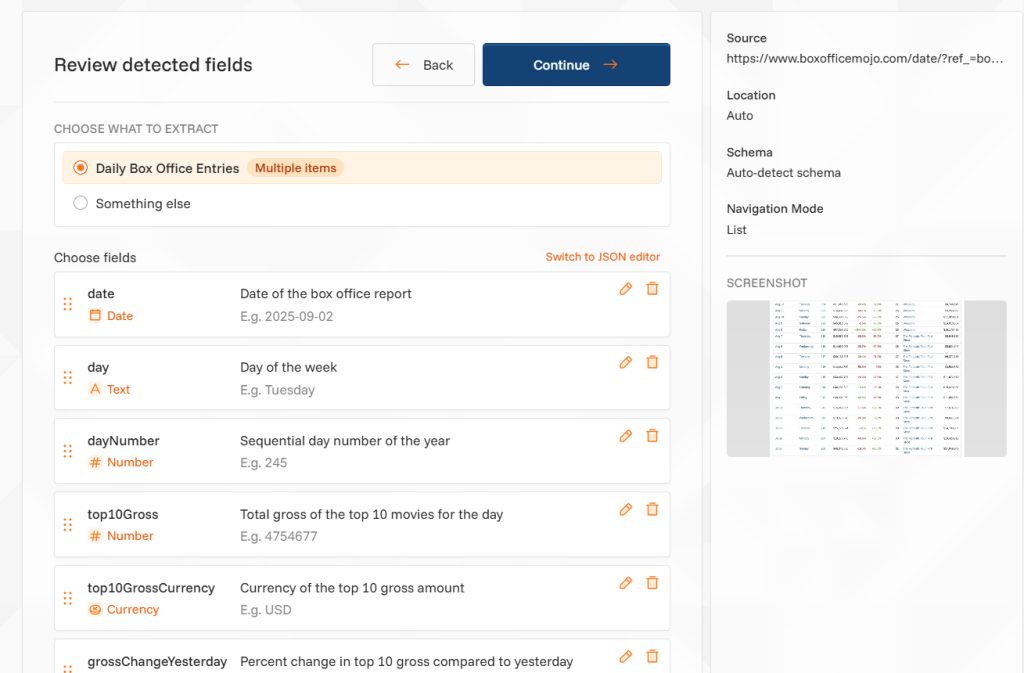Edit the date field with pencil icon
This screenshot has width=1024, height=673.
coord(626,289)
